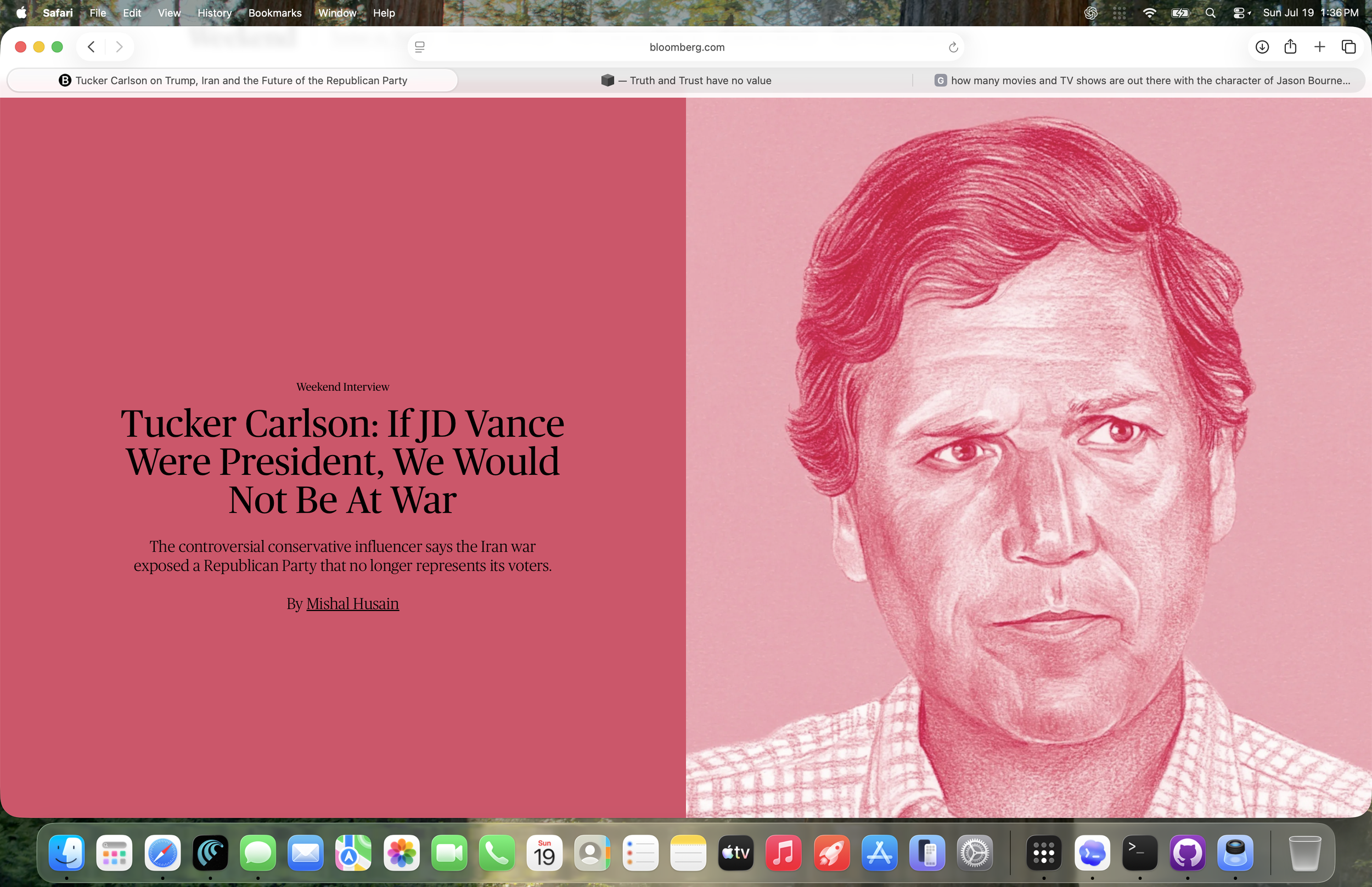Add a new Safari tab
1372x887 pixels.
pyautogui.click(x=1320, y=47)
